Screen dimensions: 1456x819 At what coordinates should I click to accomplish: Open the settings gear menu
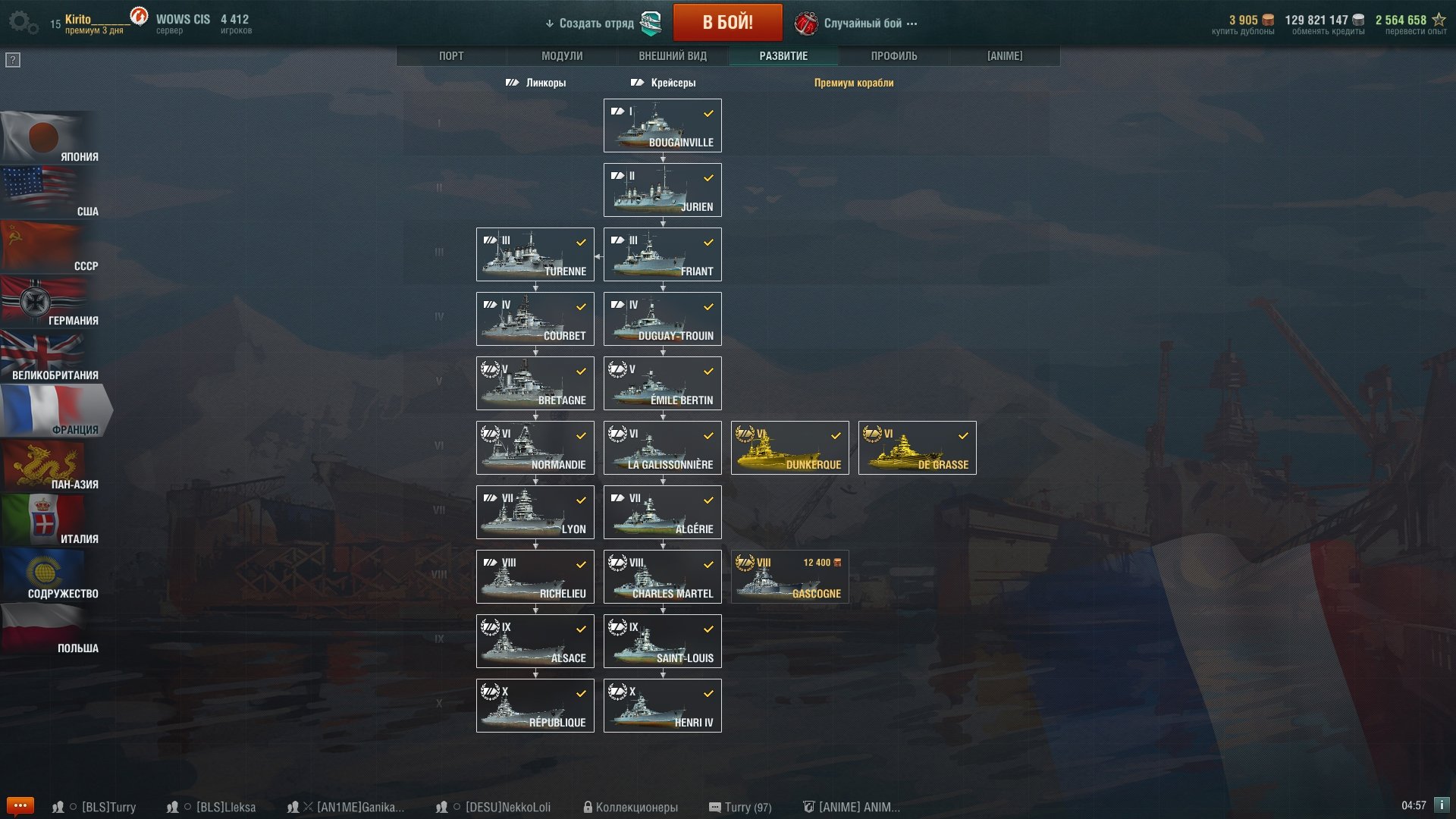(23, 23)
